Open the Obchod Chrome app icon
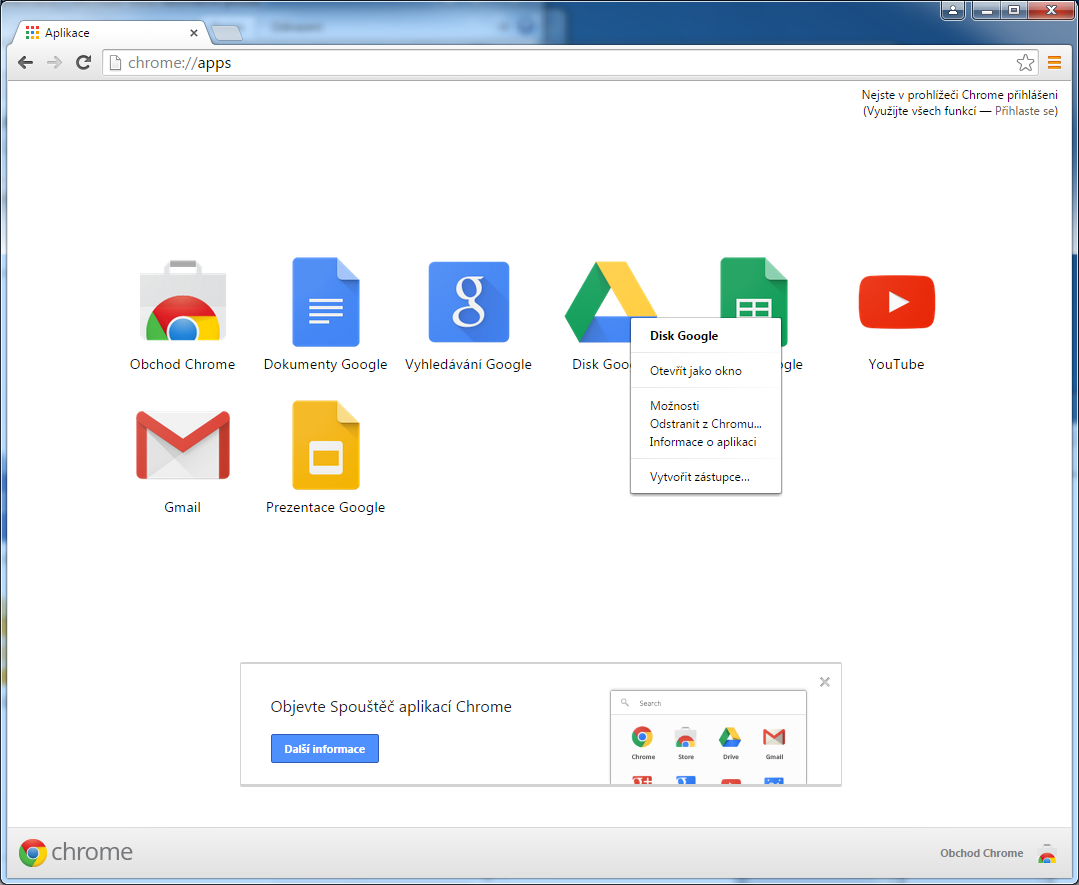Screen dimensions: 1079x885 pyautogui.click(x=182, y=301)
